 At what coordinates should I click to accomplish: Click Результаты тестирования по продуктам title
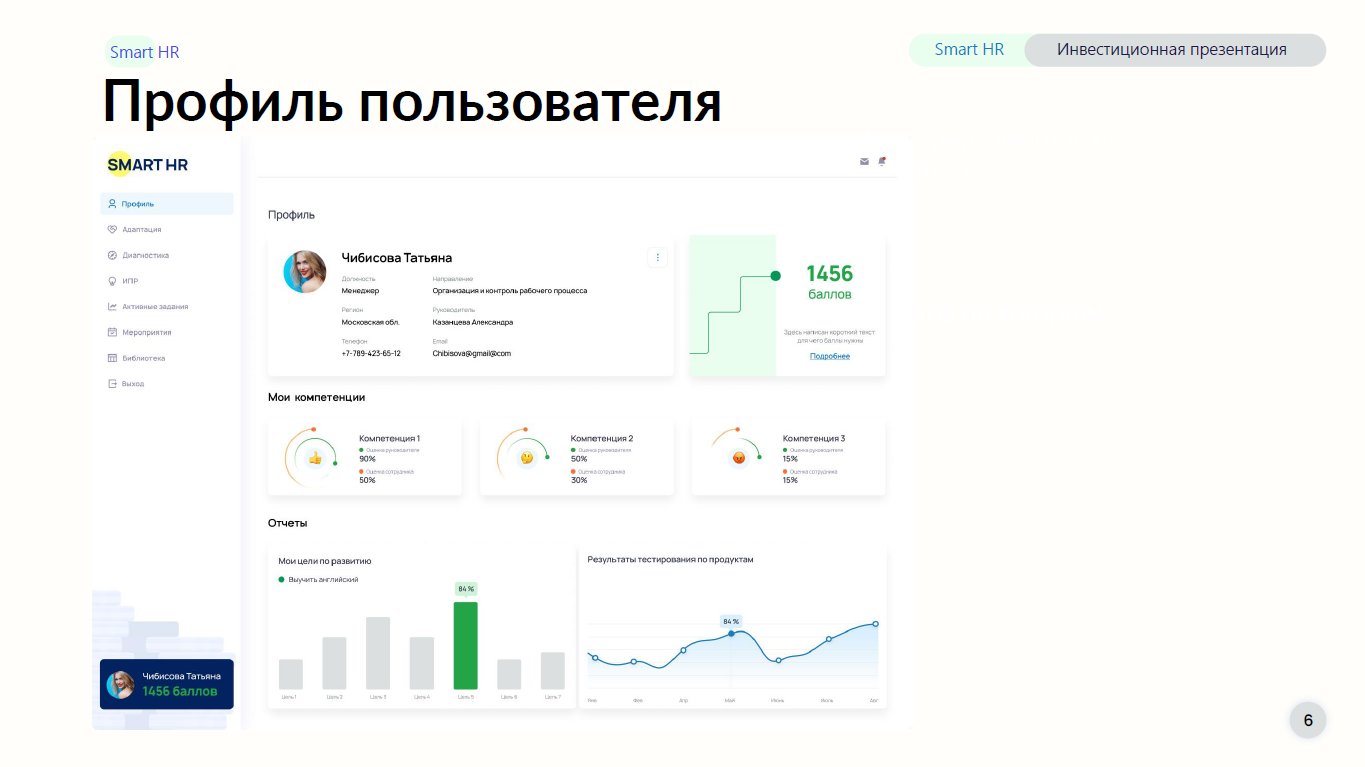point(670,560)
